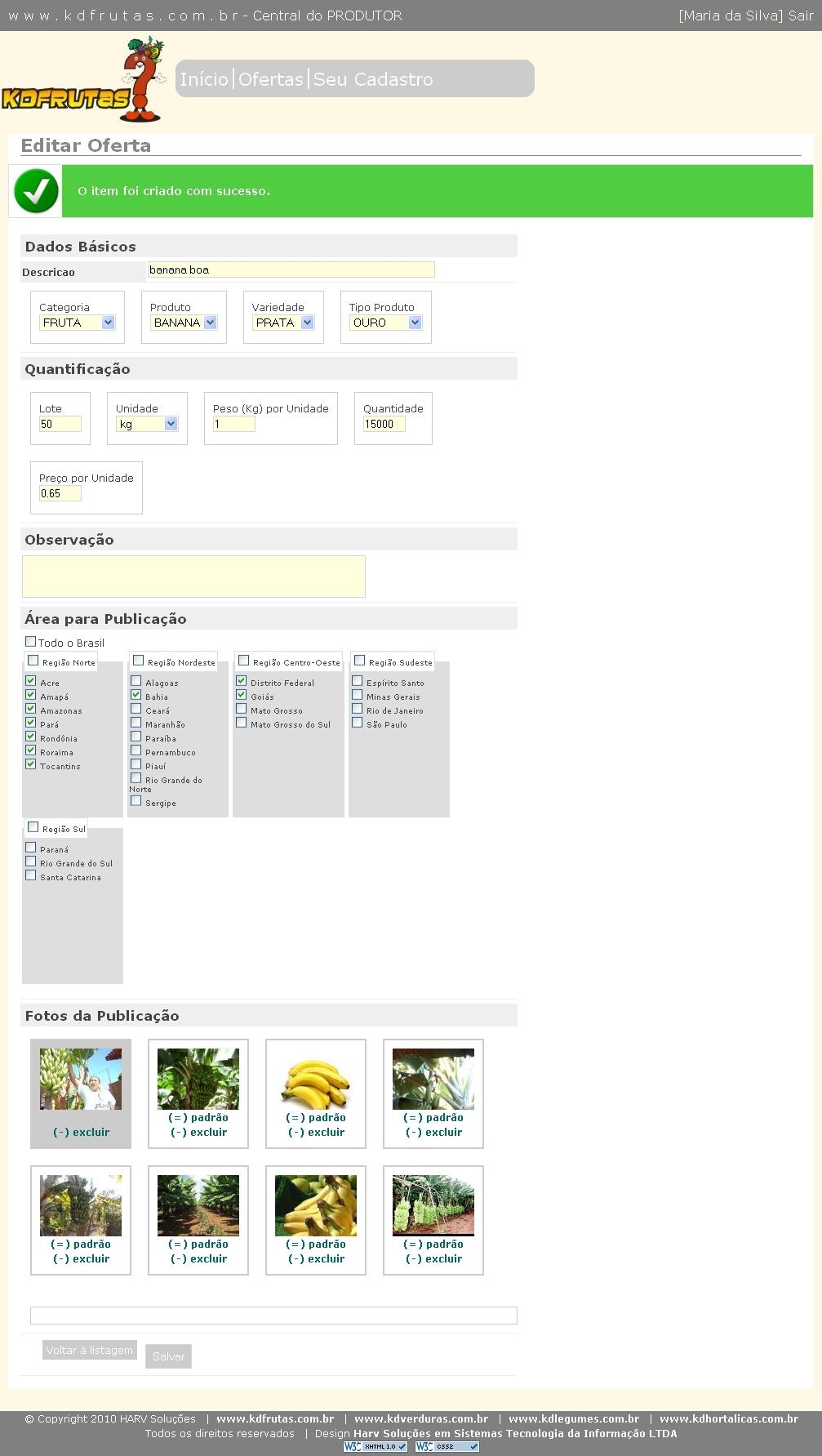822x1456 pixels.
Task: Open the Seu Cadastro menu item
Action: point(373,79)
